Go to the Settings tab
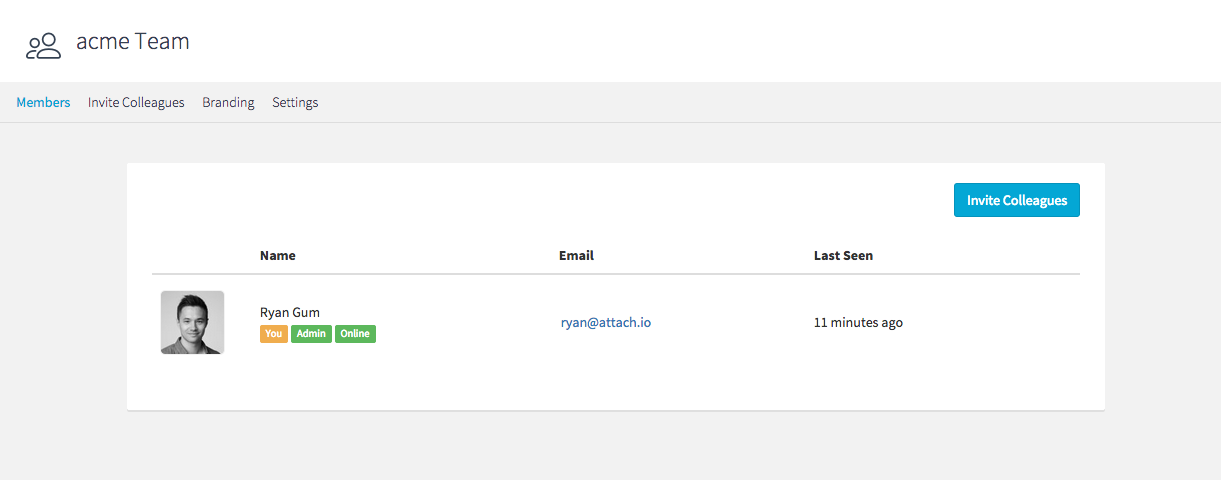The height and width of the screenshot is (480, 1221). click(295, 102)
